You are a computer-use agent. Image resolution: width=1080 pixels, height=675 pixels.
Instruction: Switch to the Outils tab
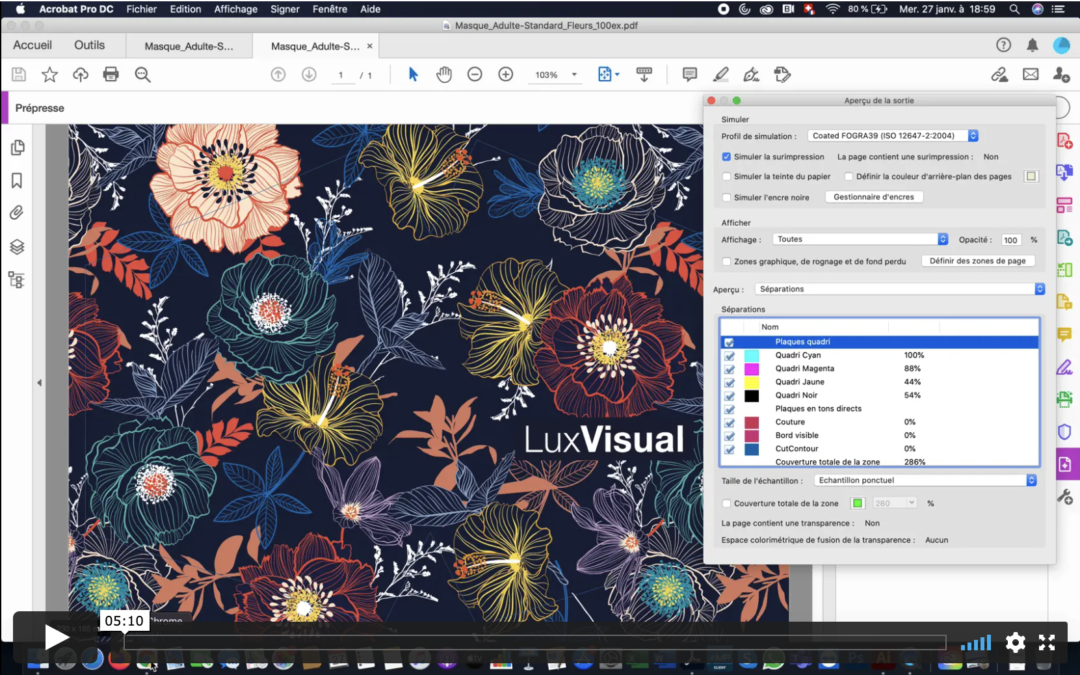(89, 46)
